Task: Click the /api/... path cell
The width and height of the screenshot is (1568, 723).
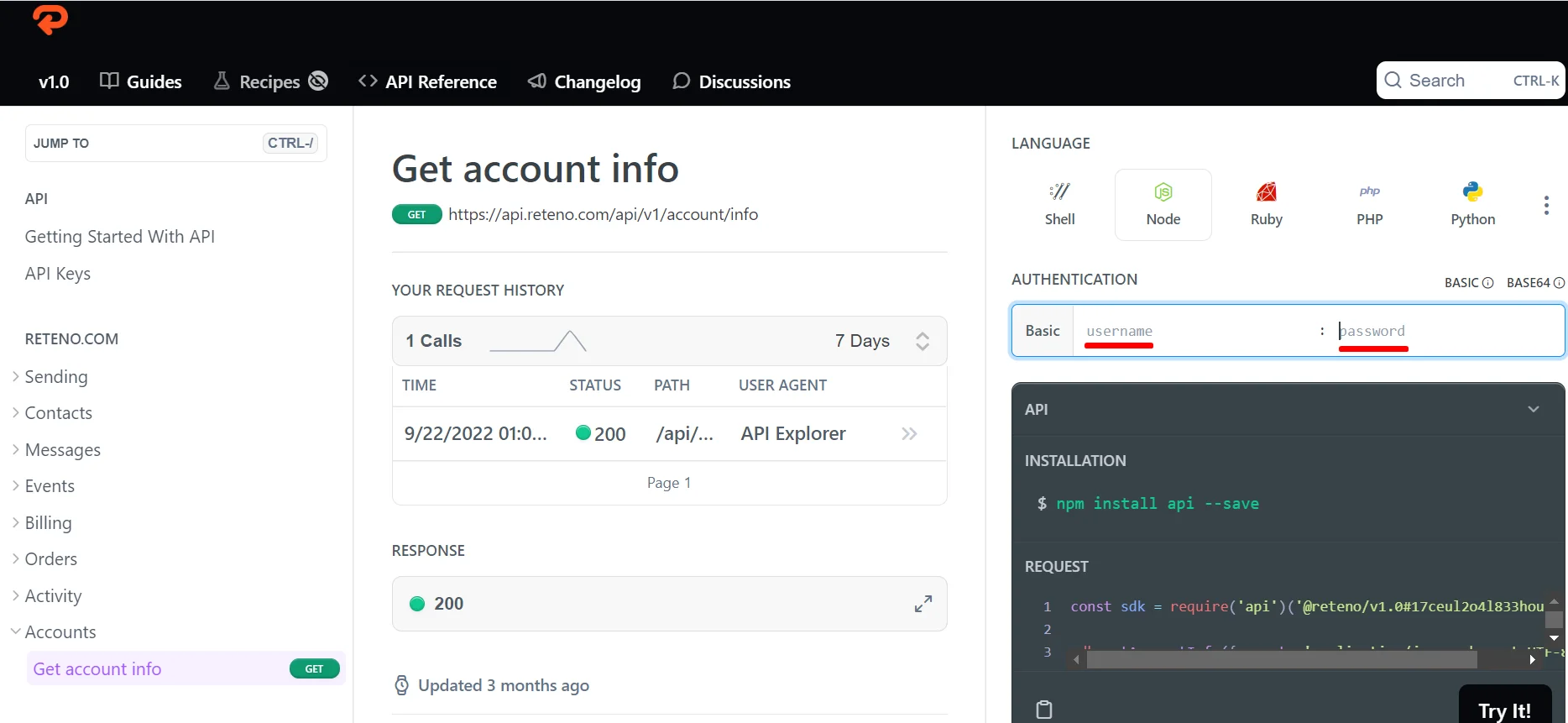Action: [x=684, y=434]
